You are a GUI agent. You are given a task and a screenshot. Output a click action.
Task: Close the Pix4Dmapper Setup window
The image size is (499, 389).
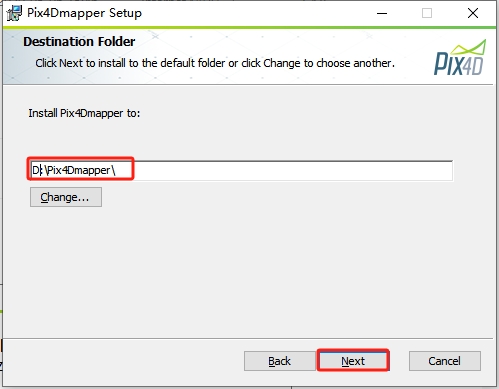(x=473, y=13)
